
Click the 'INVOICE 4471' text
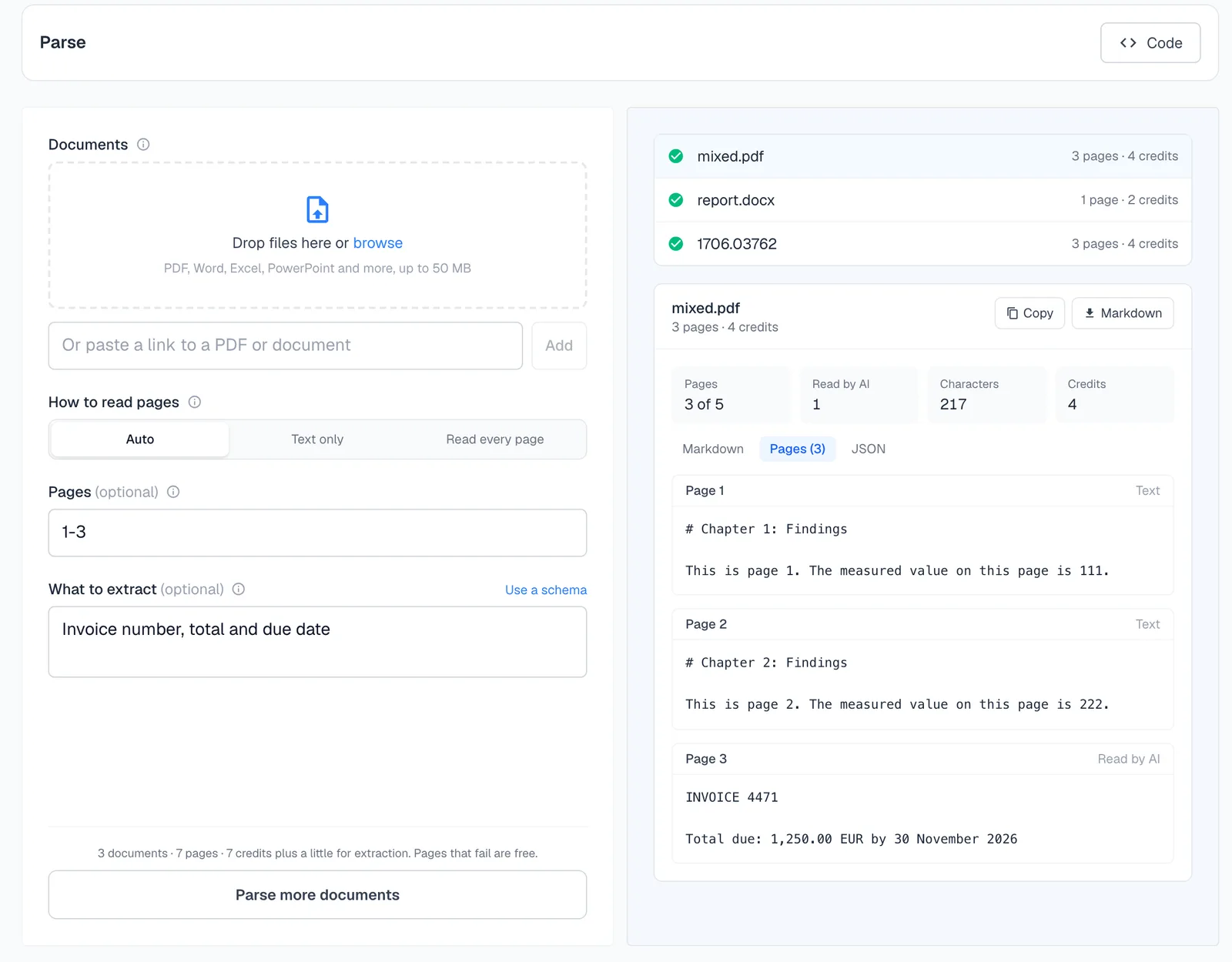731,797
